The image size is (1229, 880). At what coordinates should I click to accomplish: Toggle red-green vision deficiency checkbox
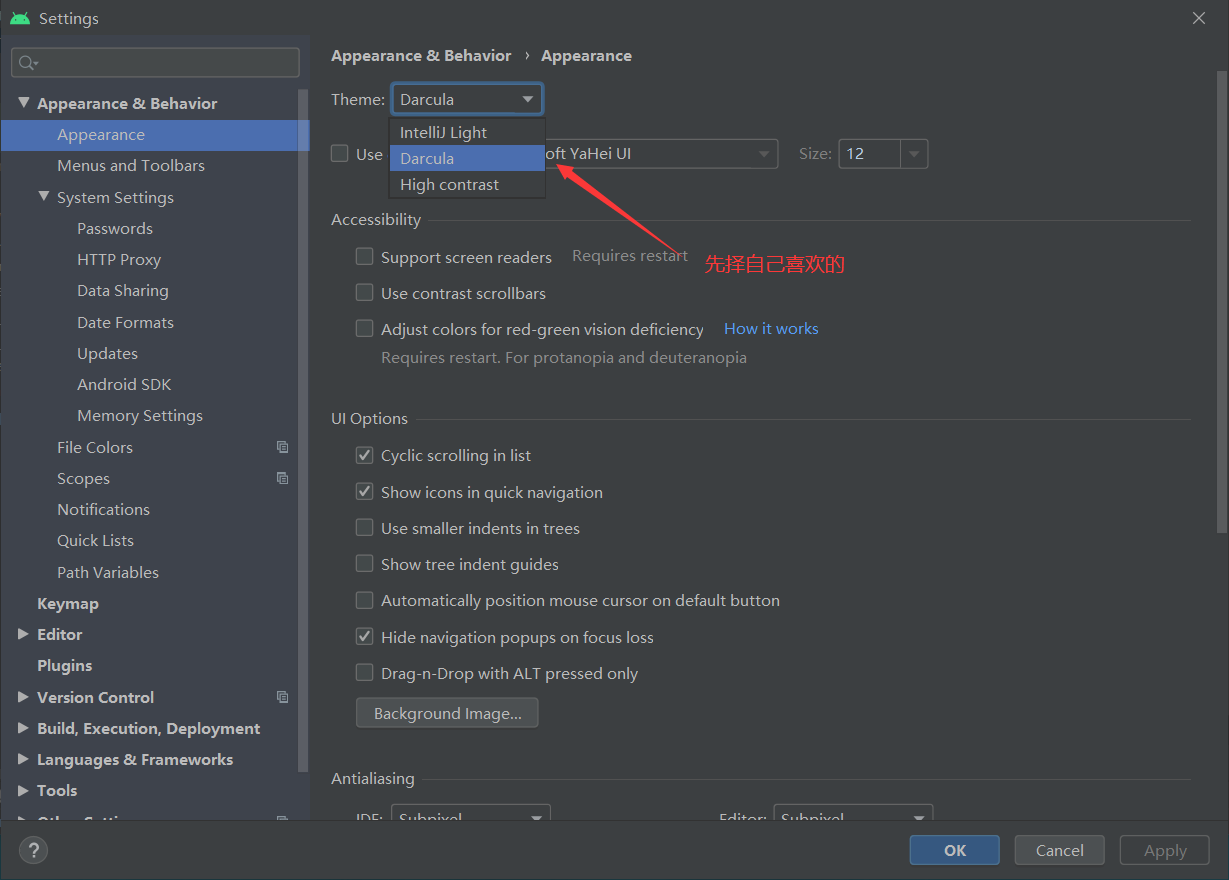coord(365,329)
